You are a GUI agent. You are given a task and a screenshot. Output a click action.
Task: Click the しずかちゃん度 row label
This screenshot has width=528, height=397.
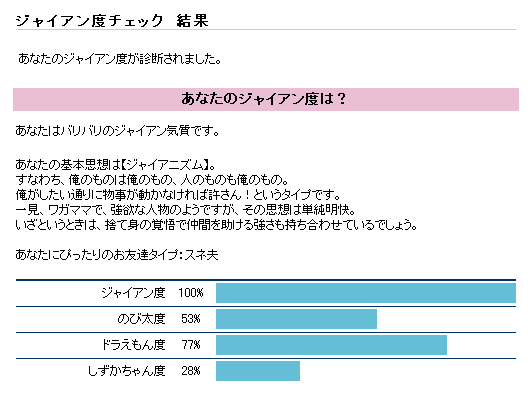tap(127, 371)
